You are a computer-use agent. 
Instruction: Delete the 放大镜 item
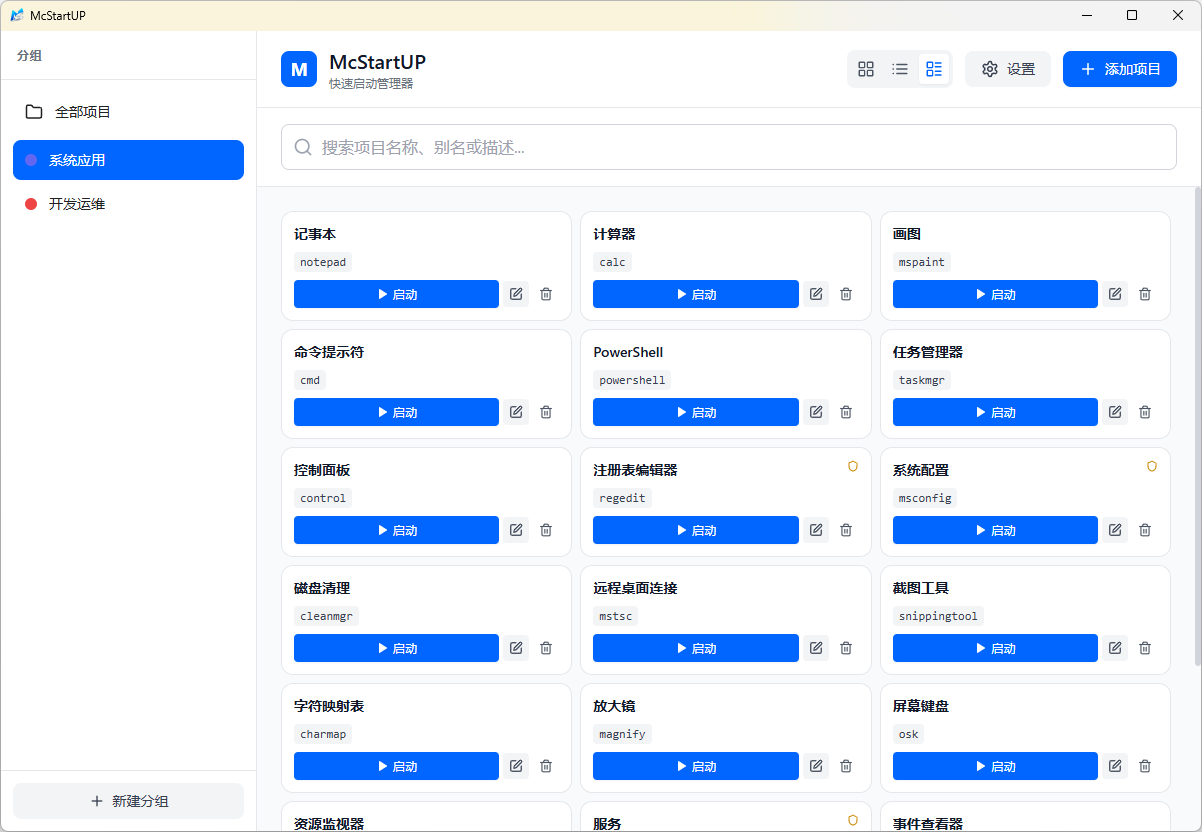pos(846,766)
